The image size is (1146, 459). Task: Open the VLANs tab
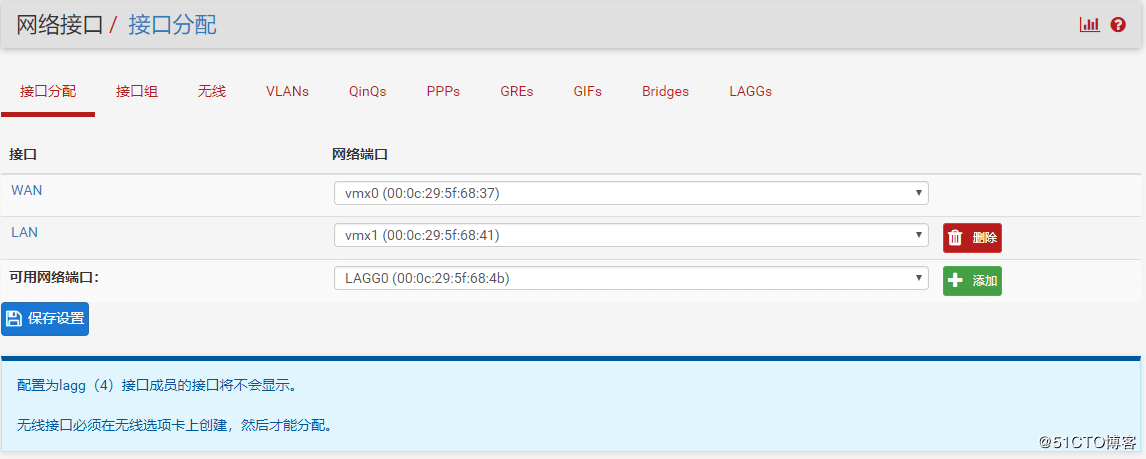[287, 91]
